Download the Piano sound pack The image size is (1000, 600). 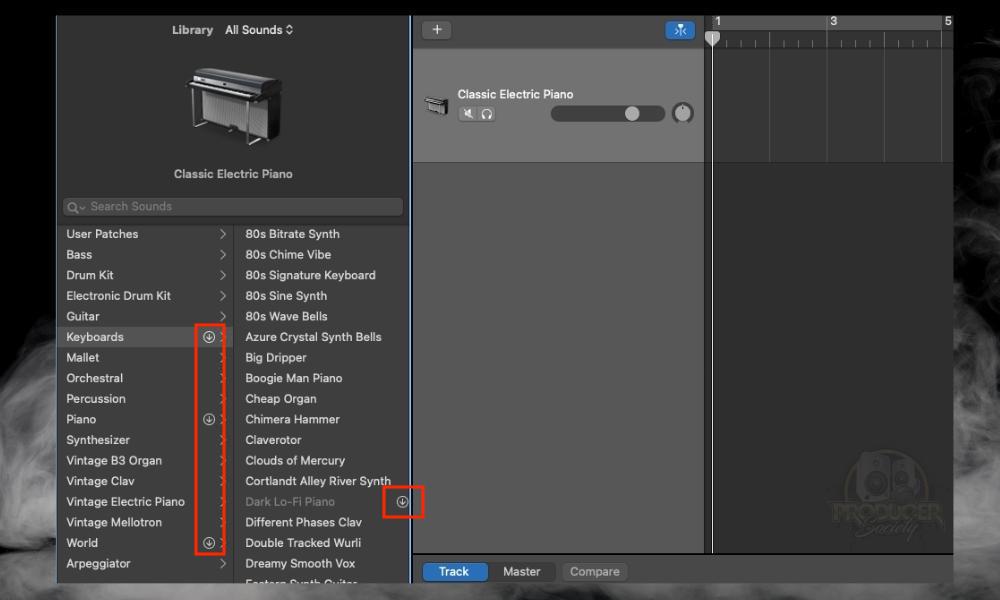point(208,419)
